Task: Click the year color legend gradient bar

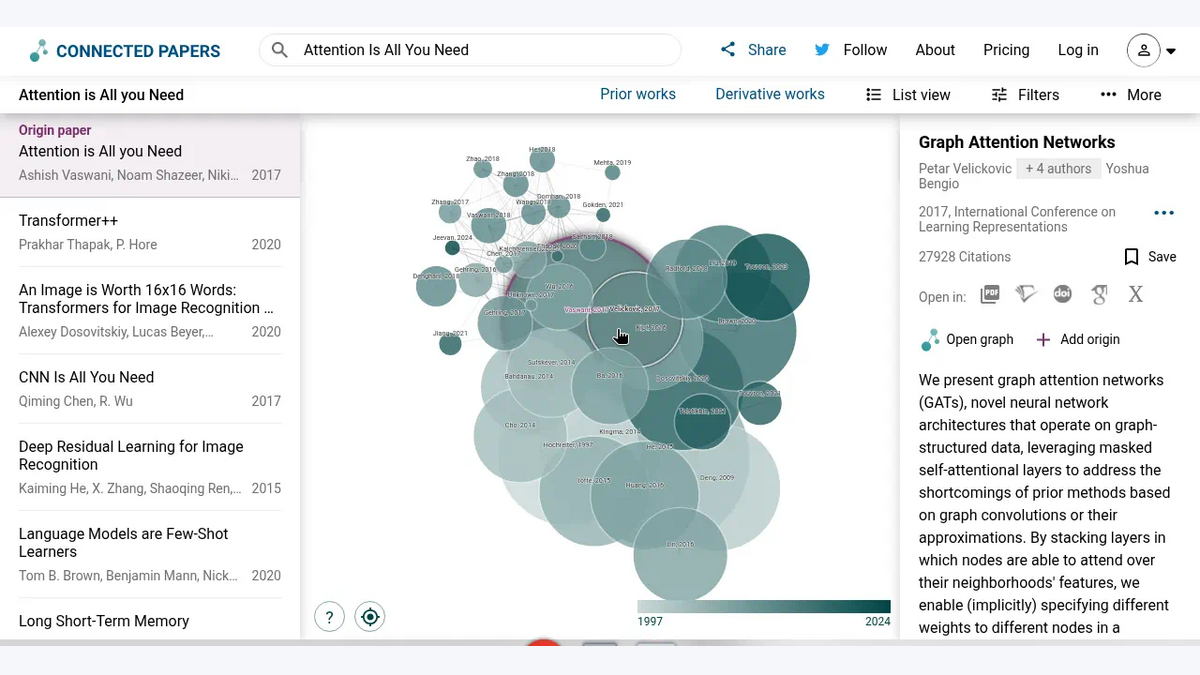Action: [x=764, y=607]
